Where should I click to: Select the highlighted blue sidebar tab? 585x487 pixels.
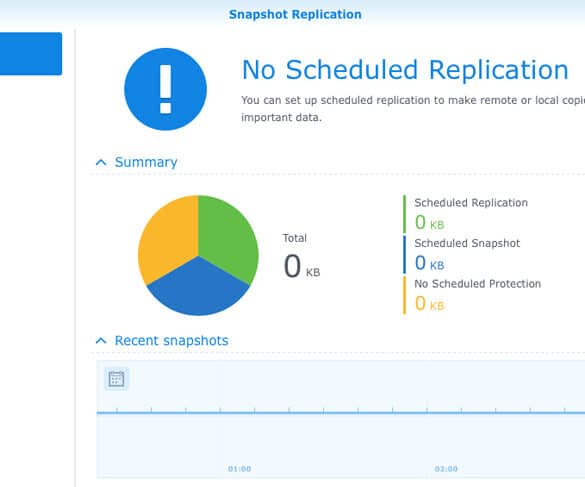point(31,54)
